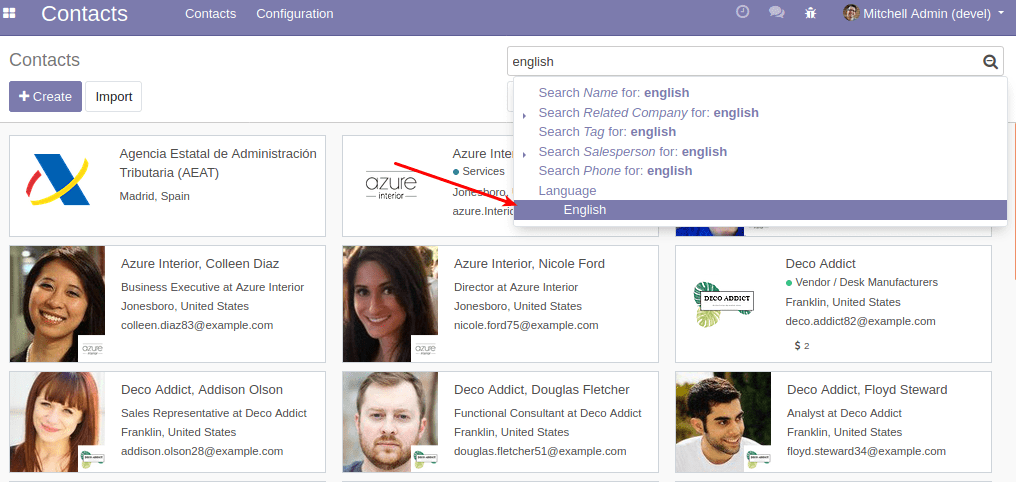Image resolution: width=1016 pixels, height=482 pixels.
Task: Open the Contacts menu item
Action: click(x=211, y=14)
